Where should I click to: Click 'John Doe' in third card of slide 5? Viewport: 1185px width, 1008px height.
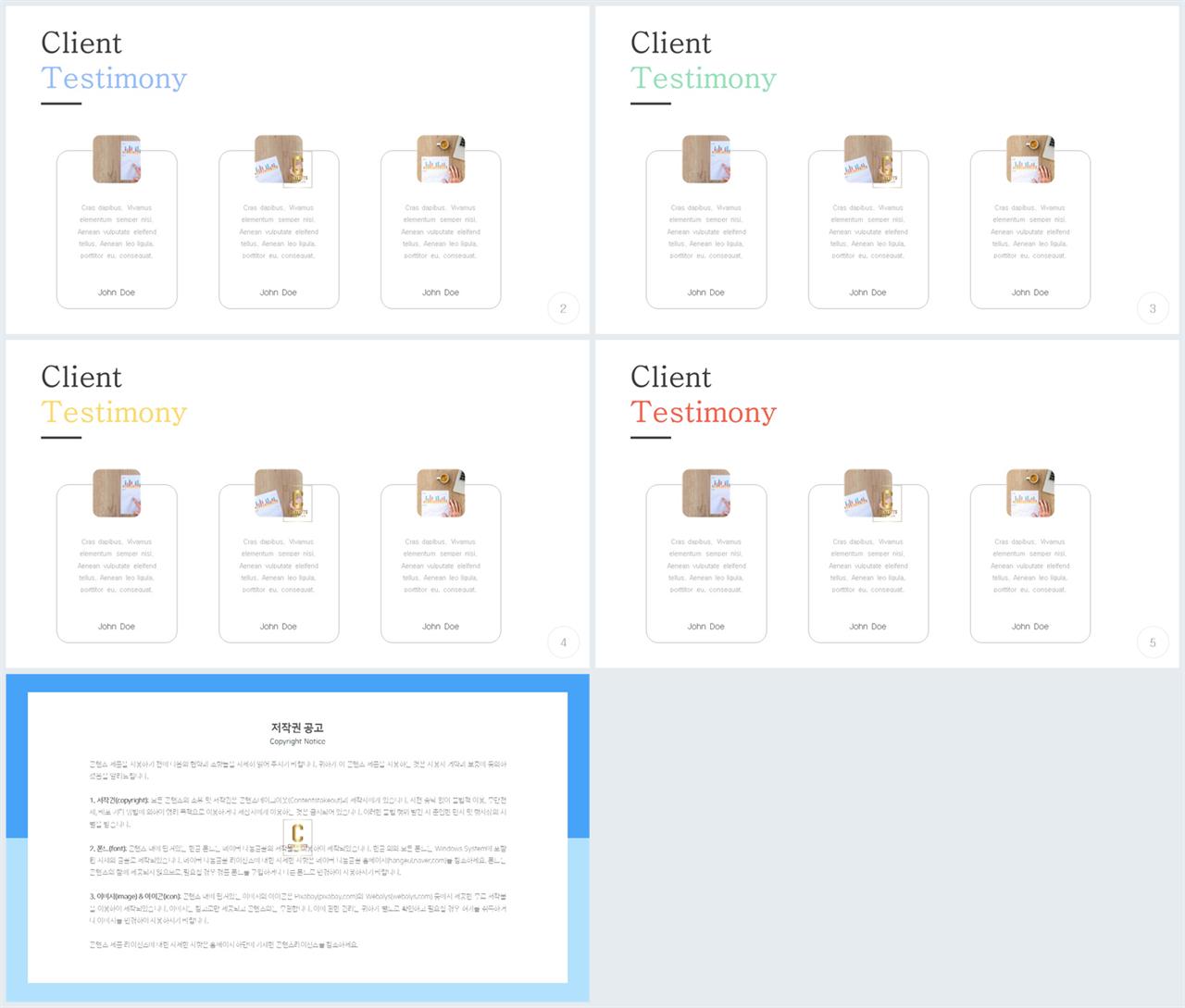pyautogui.click(x=1030, y=627)
